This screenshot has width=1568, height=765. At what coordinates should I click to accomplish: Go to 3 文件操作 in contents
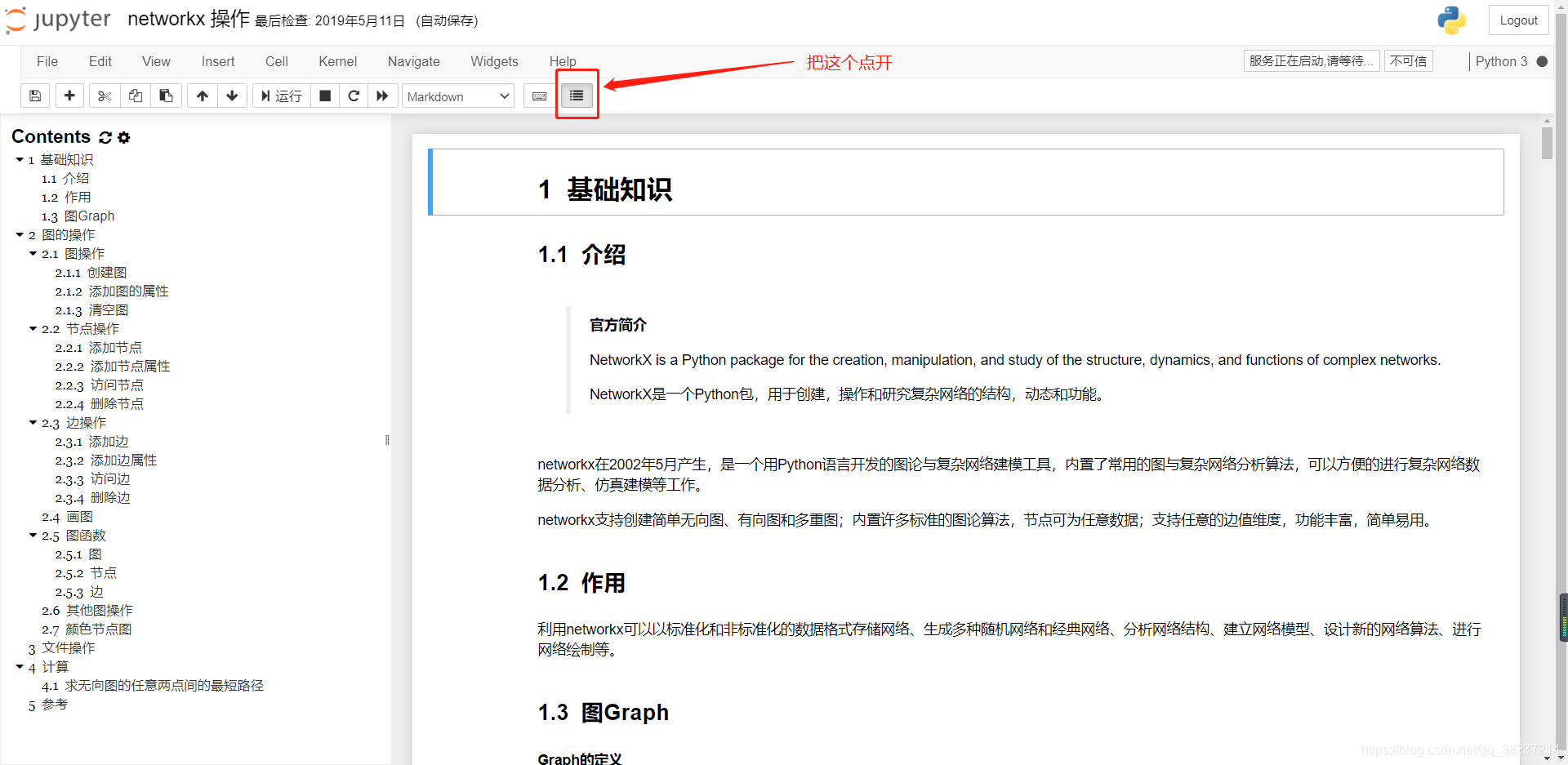(x=61, y=647)
